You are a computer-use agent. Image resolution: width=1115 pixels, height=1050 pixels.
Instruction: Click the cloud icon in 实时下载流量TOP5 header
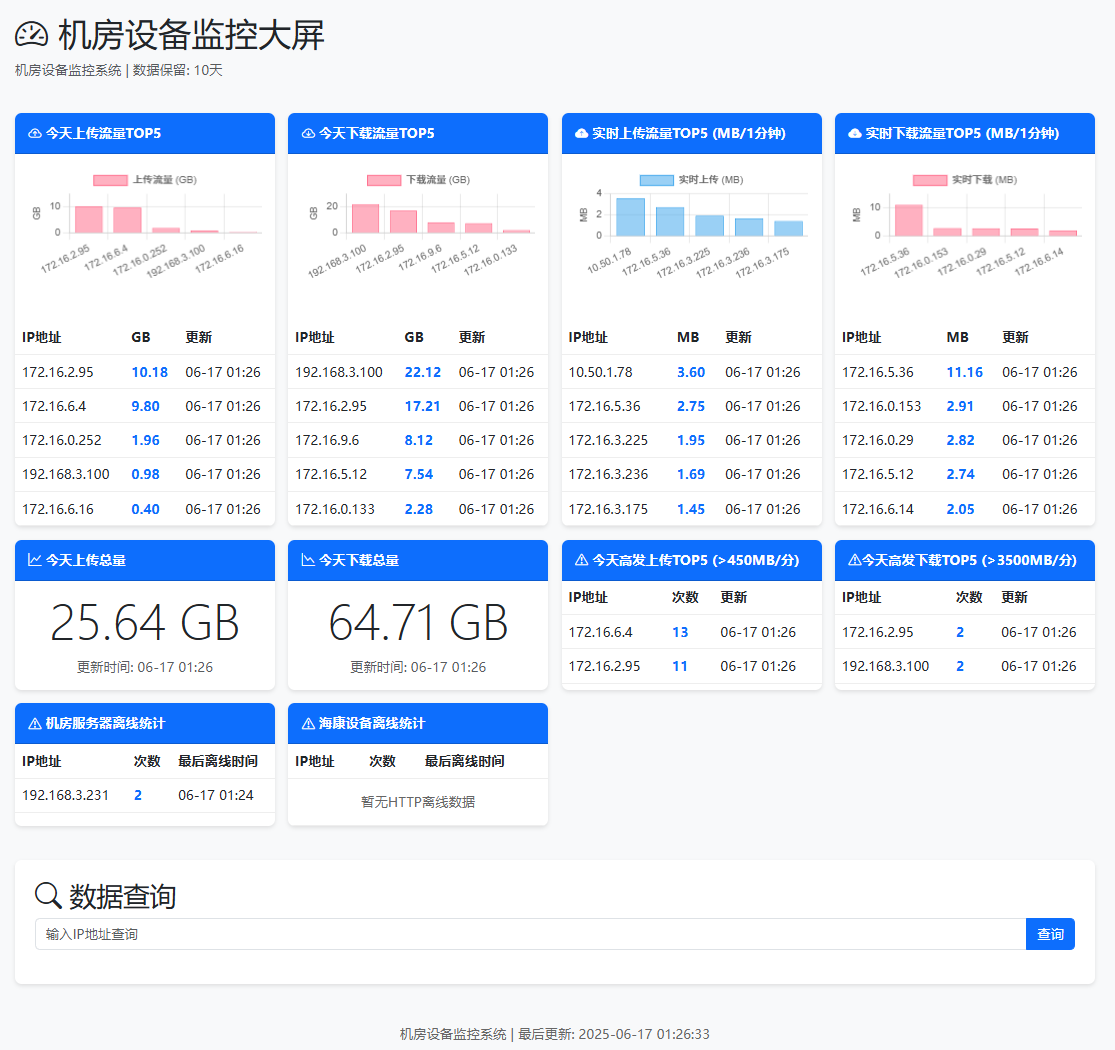click(x=855, y=133)
